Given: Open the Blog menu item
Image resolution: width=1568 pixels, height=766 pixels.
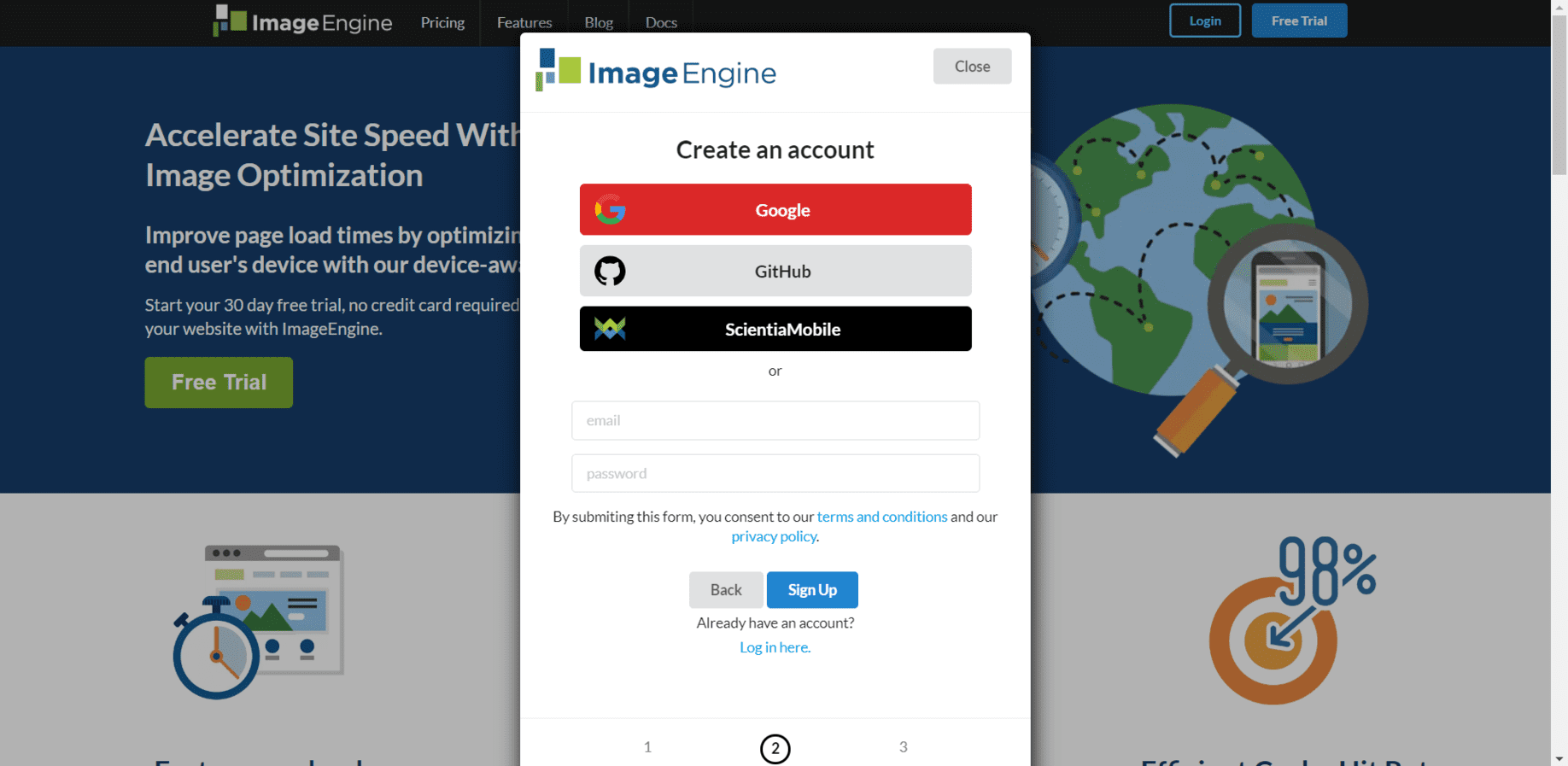Looking at the screenshot, I should pyautogui.click(x=599, y=22).
